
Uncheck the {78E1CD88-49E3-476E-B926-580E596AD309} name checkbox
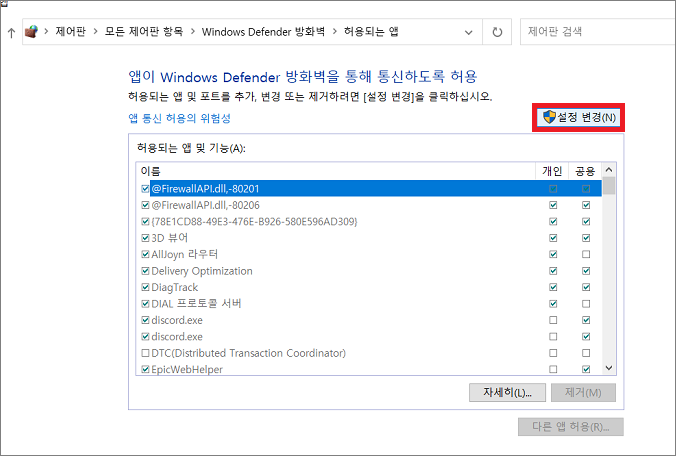[x=145, y=222]
